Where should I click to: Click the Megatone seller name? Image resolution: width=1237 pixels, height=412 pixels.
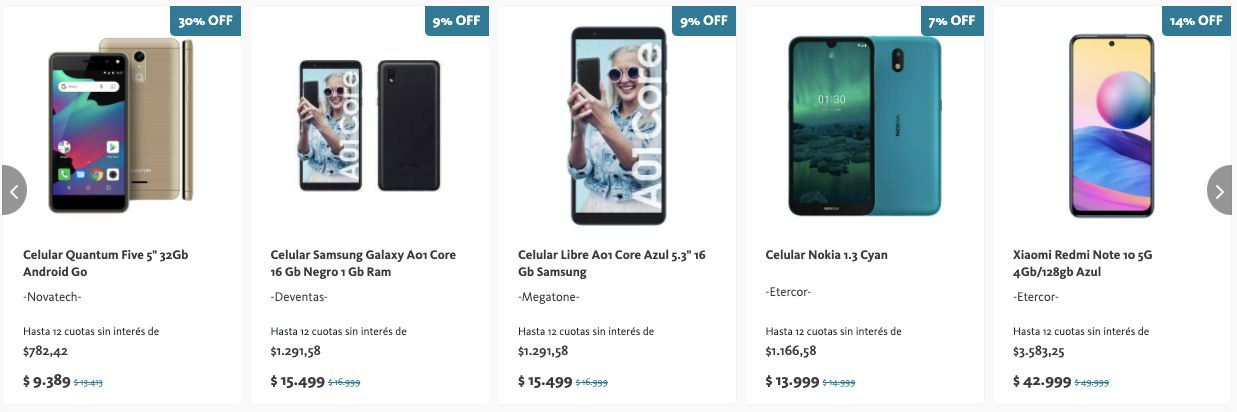pyautogui.click(x=549, y=297)
